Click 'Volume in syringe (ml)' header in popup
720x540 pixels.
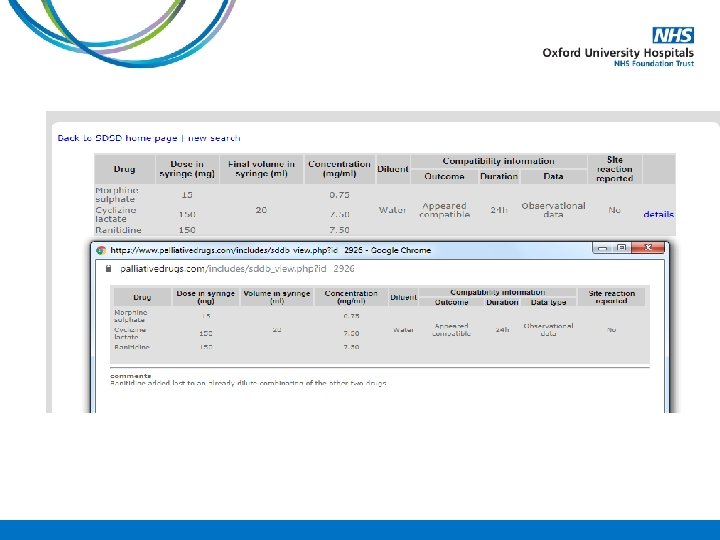pos(276,297)
